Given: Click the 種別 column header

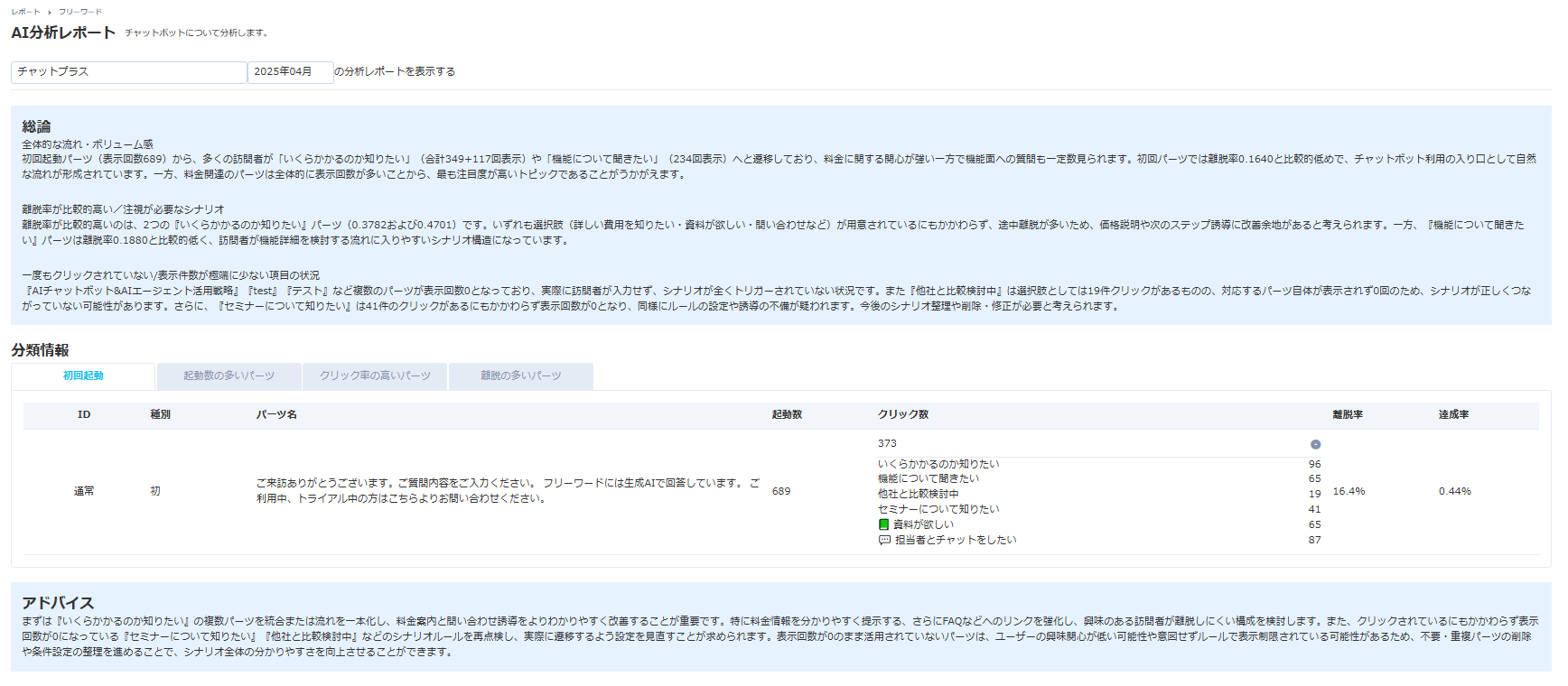Looking at the screenshot, I should [160, 415].
